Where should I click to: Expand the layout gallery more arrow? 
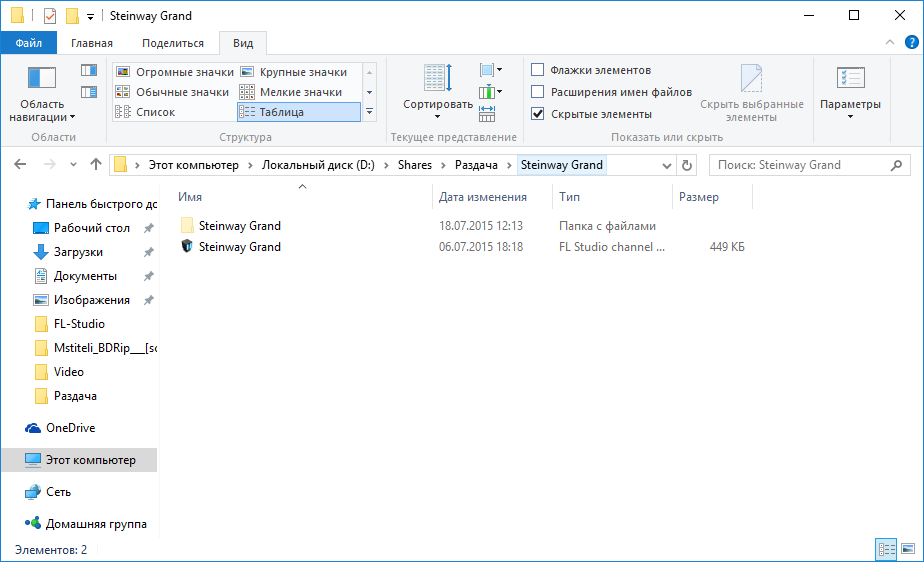(369, 112)
